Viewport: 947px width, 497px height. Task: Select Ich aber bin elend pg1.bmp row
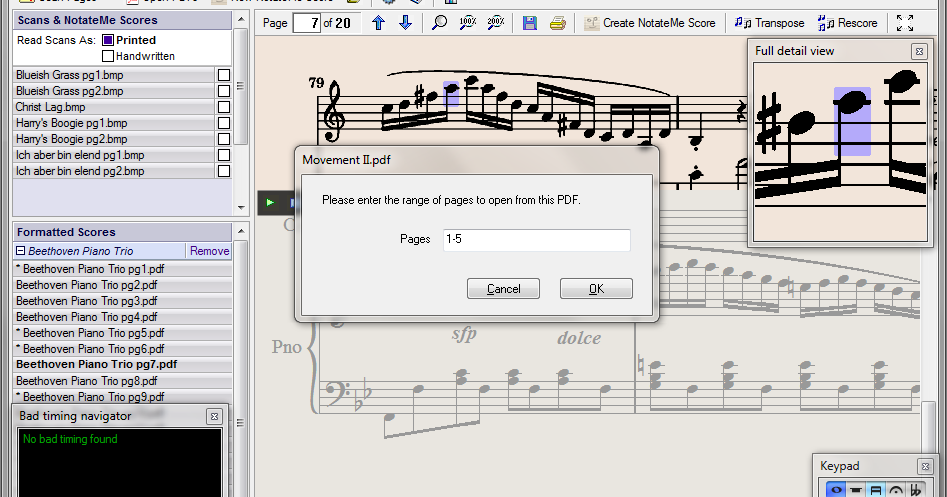[x=114, y=155]
